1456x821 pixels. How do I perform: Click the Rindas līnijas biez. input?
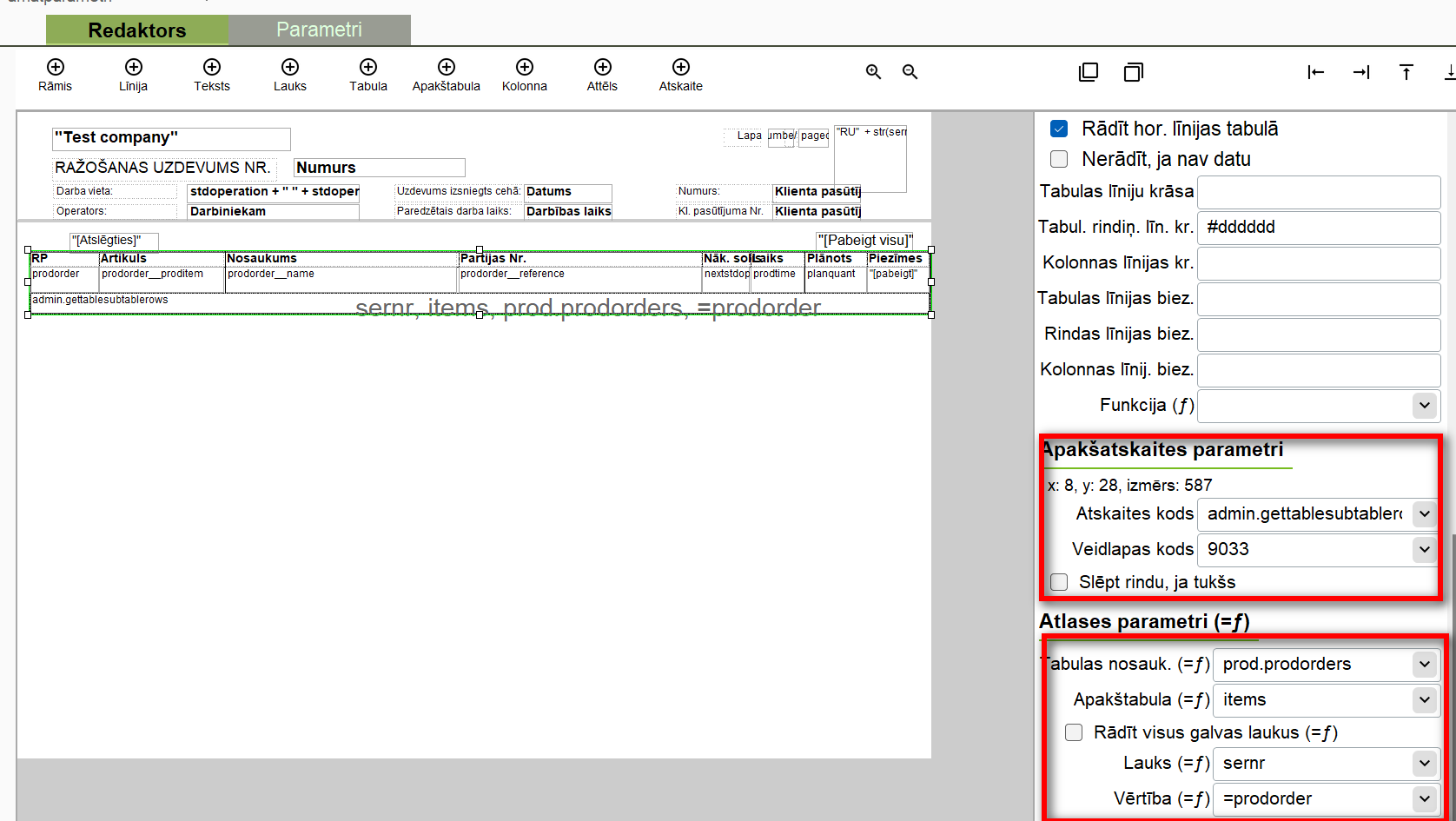coord(1319,334)
